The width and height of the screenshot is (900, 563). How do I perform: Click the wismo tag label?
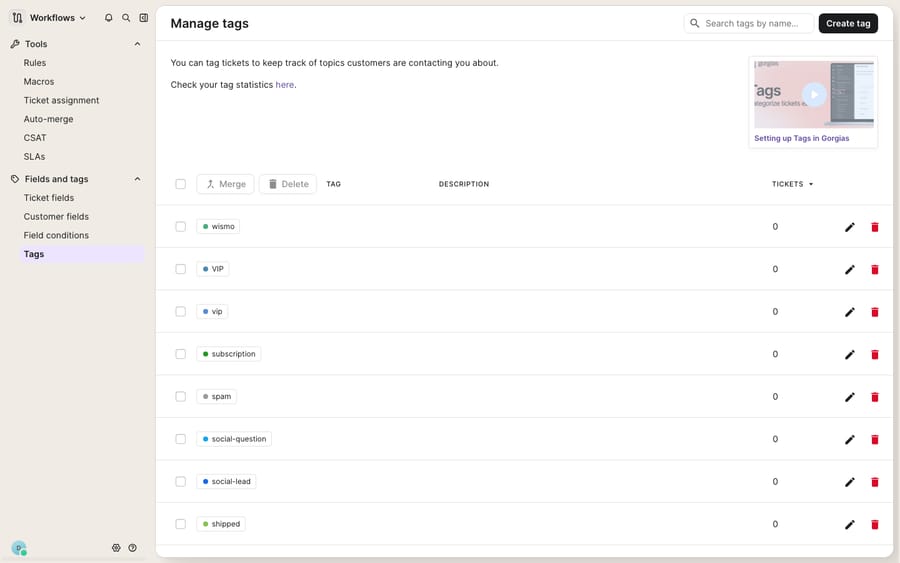pyautogui.click(x=218, y=227)
